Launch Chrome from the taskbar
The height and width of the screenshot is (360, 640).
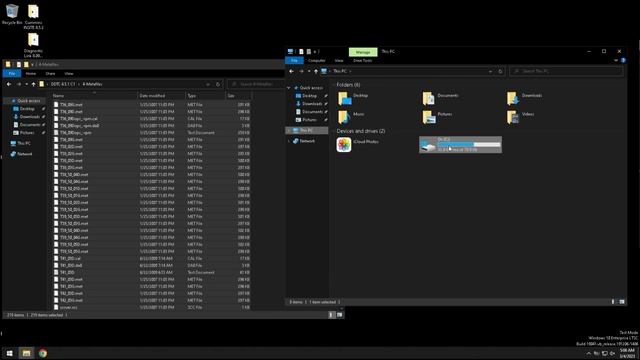(x=43, y=353)
